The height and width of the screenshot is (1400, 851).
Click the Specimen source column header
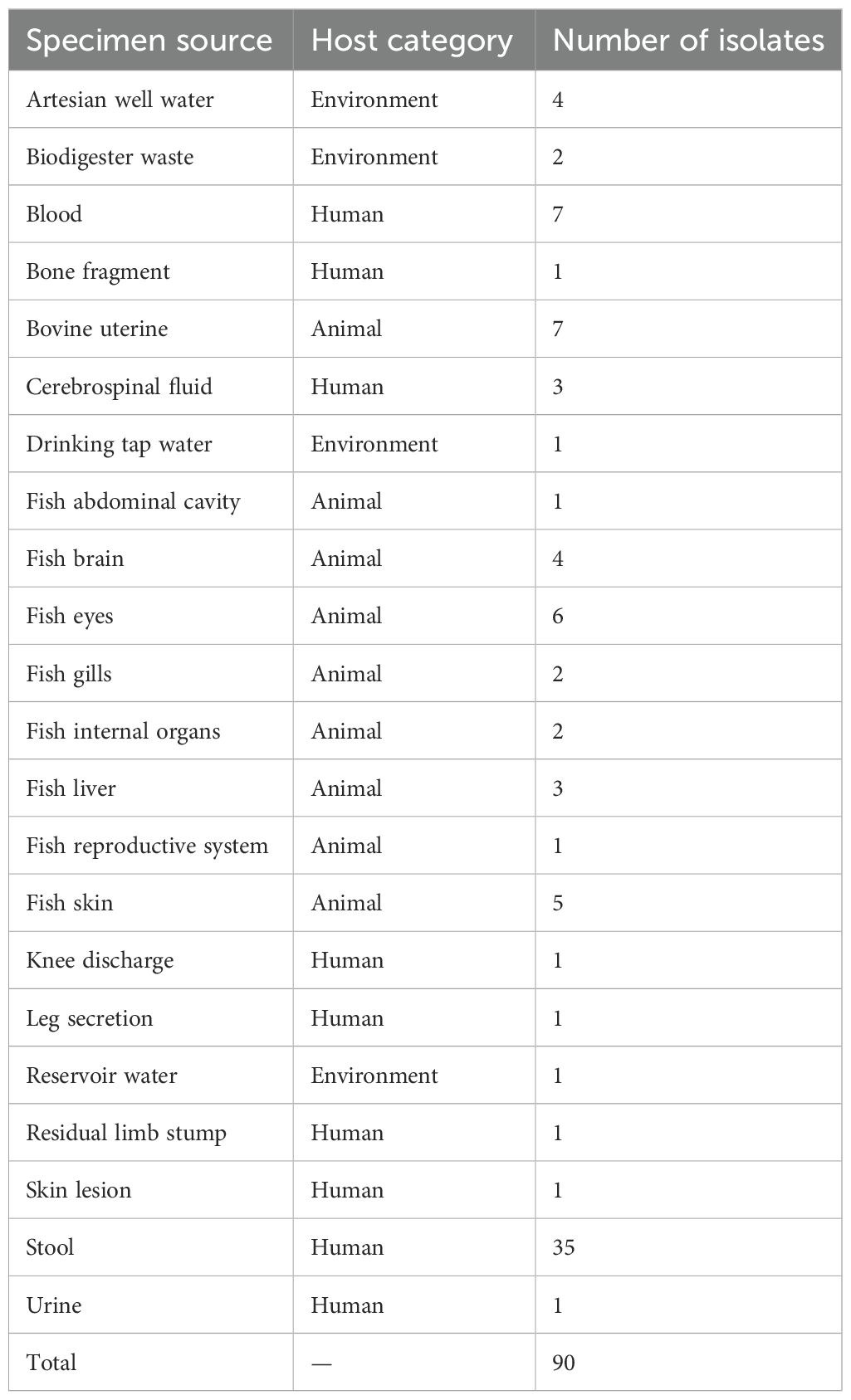point(149,41)
